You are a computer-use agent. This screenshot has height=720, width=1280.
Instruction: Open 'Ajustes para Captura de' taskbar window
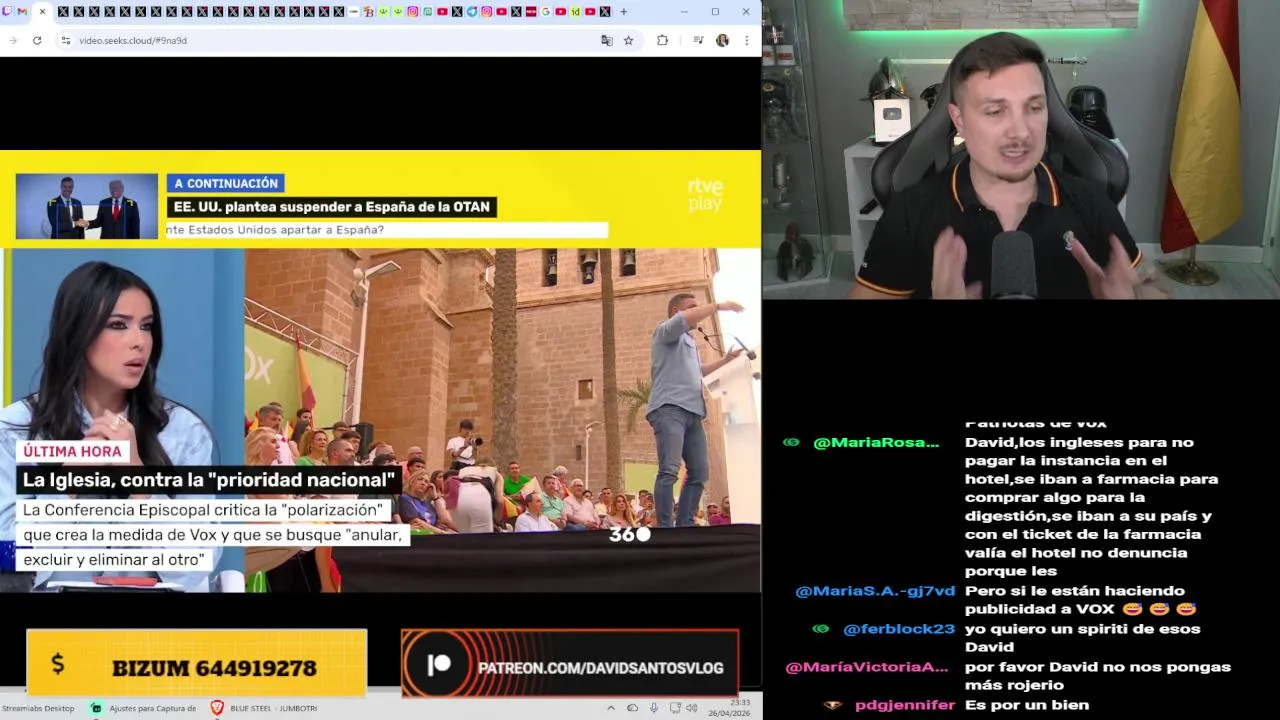tap(143, 708)
